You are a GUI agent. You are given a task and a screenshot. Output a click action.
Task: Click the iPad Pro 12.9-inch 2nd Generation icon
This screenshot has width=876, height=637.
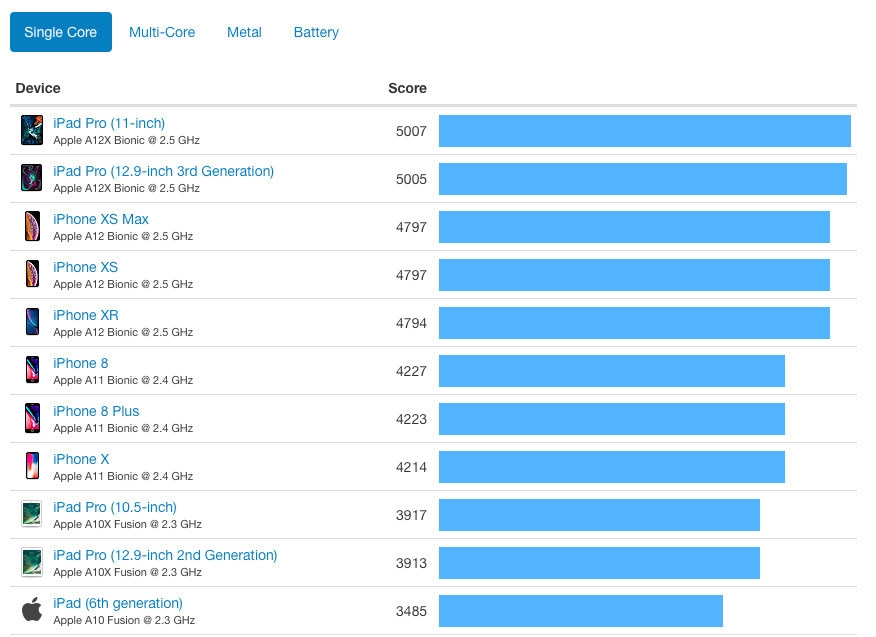pos(32,562)
